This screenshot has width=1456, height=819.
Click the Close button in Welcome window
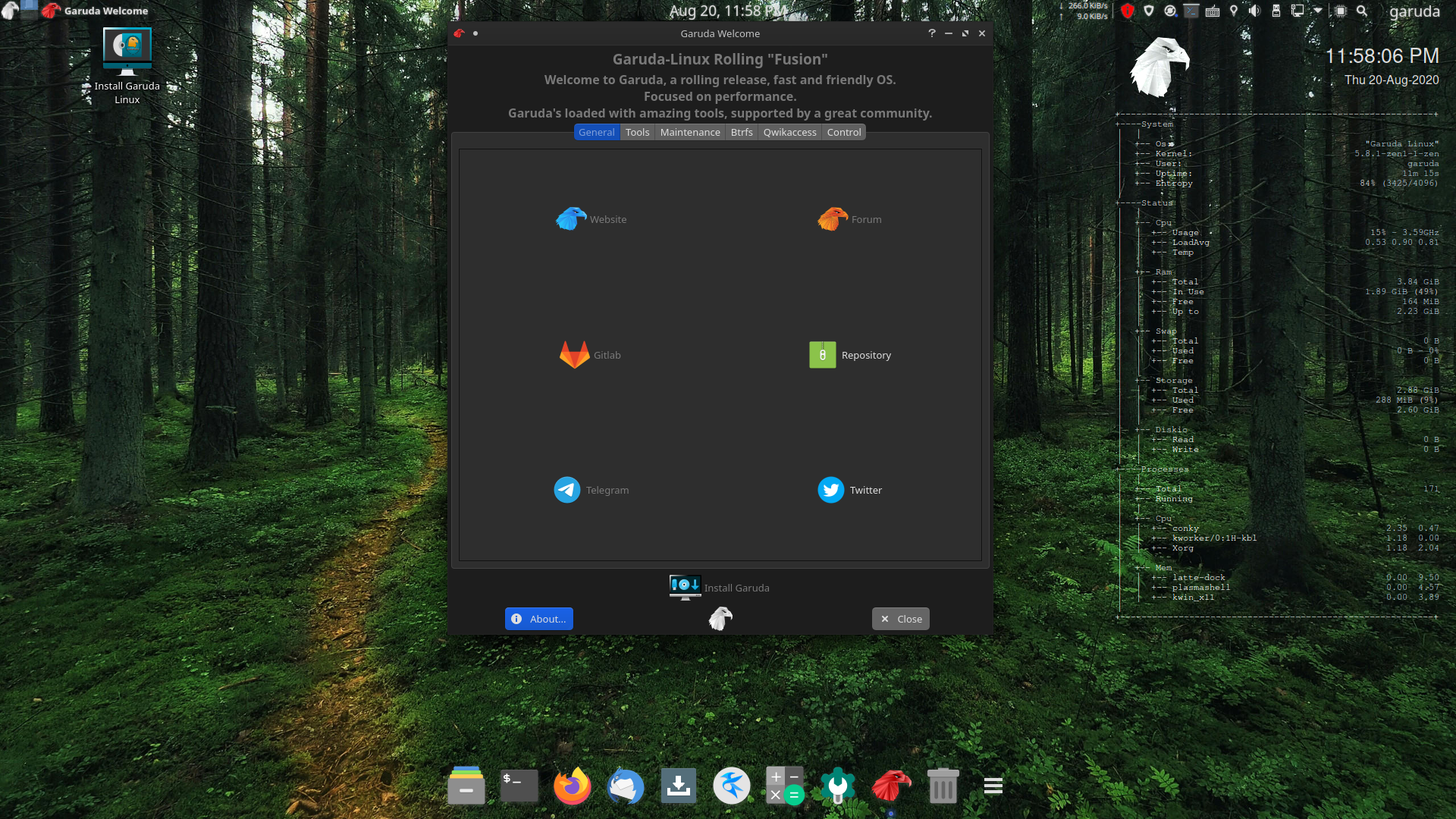(901, 619)
